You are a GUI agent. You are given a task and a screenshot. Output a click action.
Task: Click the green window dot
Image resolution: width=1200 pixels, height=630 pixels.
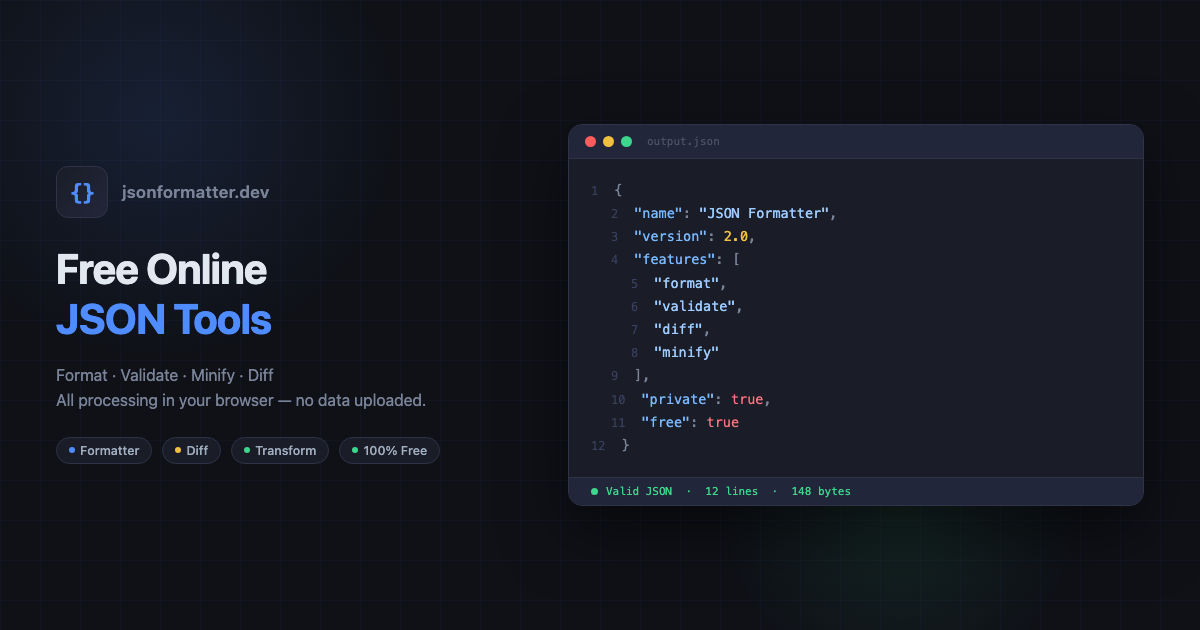point(626,141)
